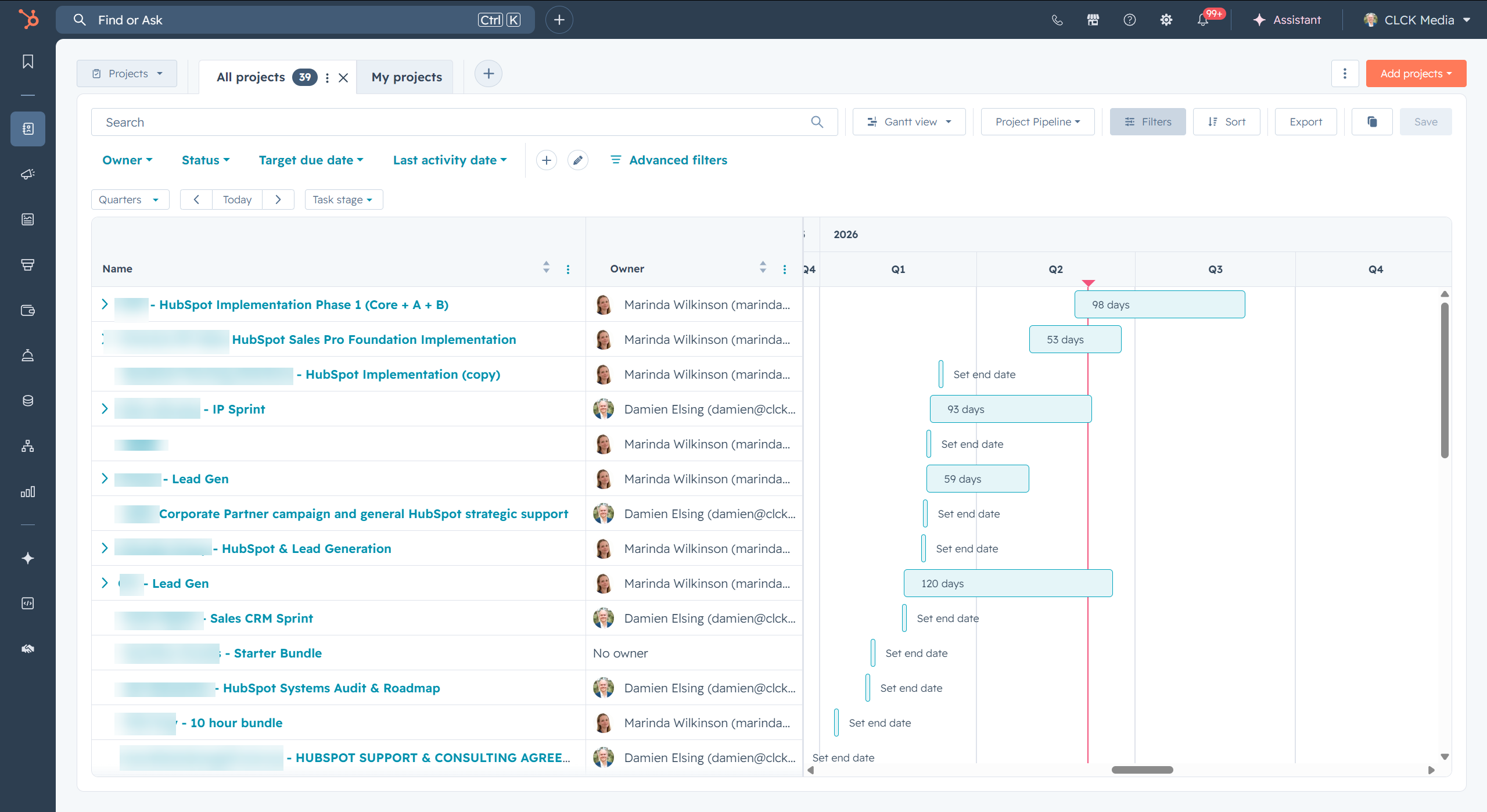Viewport: 1487px width, 812px height.
Task: Click the Sort button
Action: click(1227, 122)
